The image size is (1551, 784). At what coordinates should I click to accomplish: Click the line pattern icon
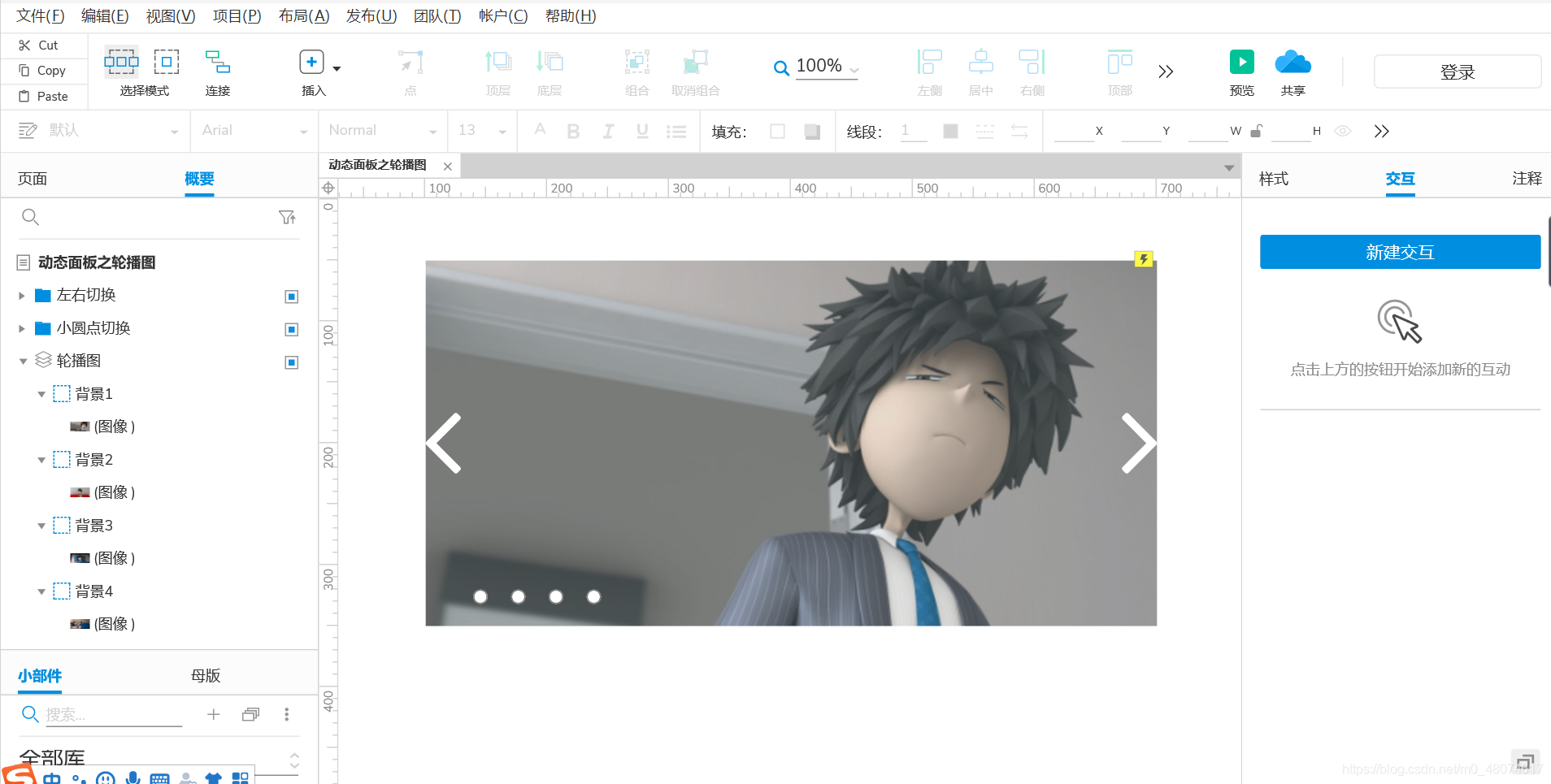click(985, 131)
